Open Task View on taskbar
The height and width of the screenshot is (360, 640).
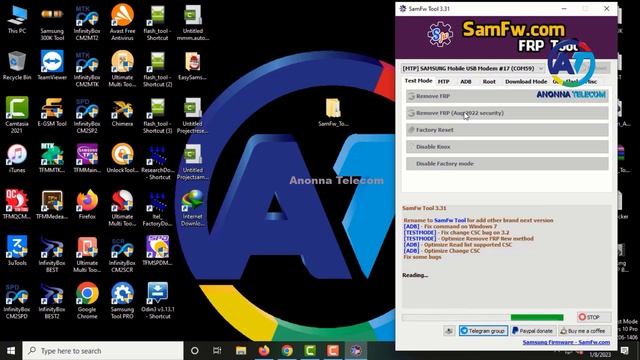217,351
